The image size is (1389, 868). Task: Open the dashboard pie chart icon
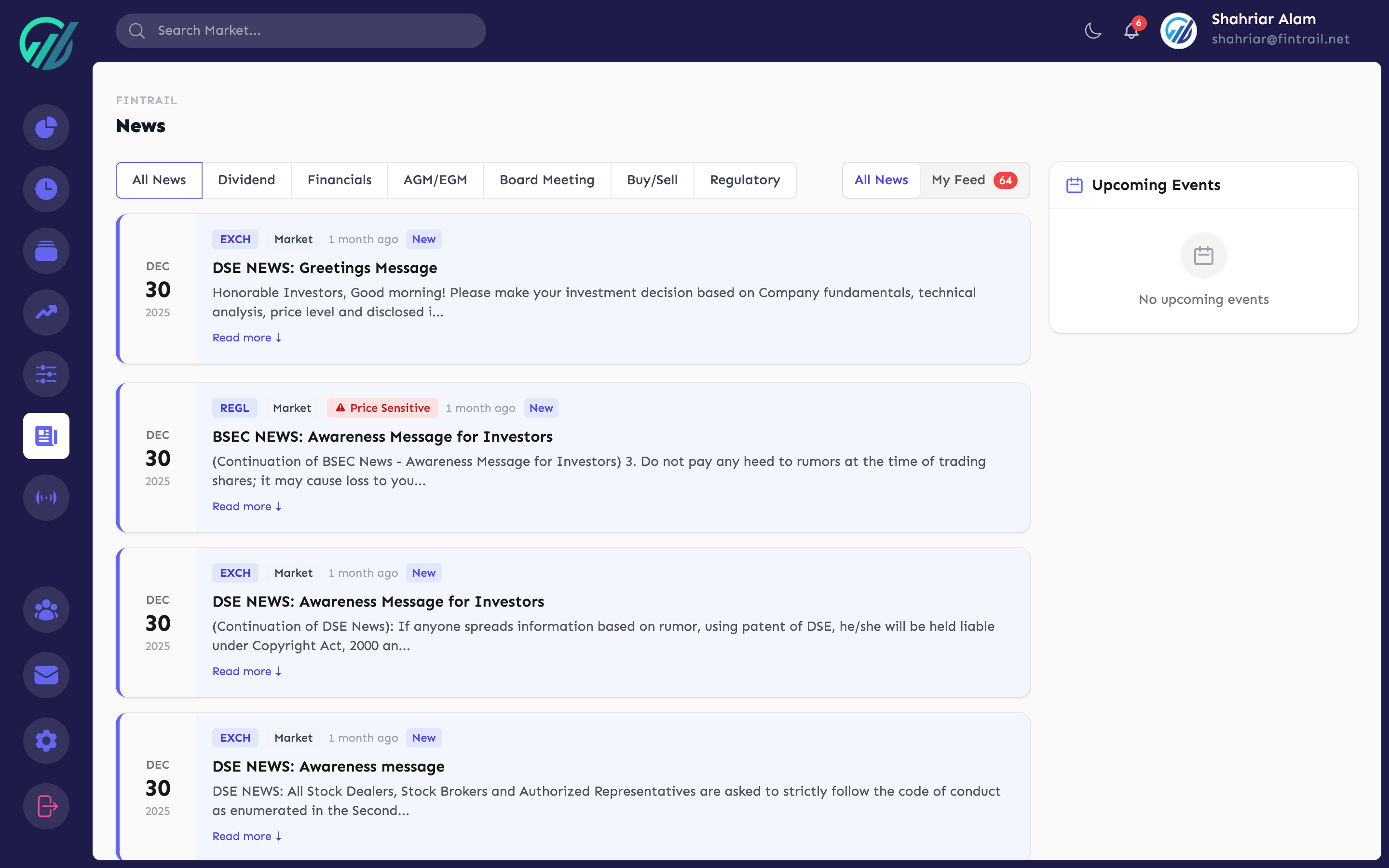[46, 127]
